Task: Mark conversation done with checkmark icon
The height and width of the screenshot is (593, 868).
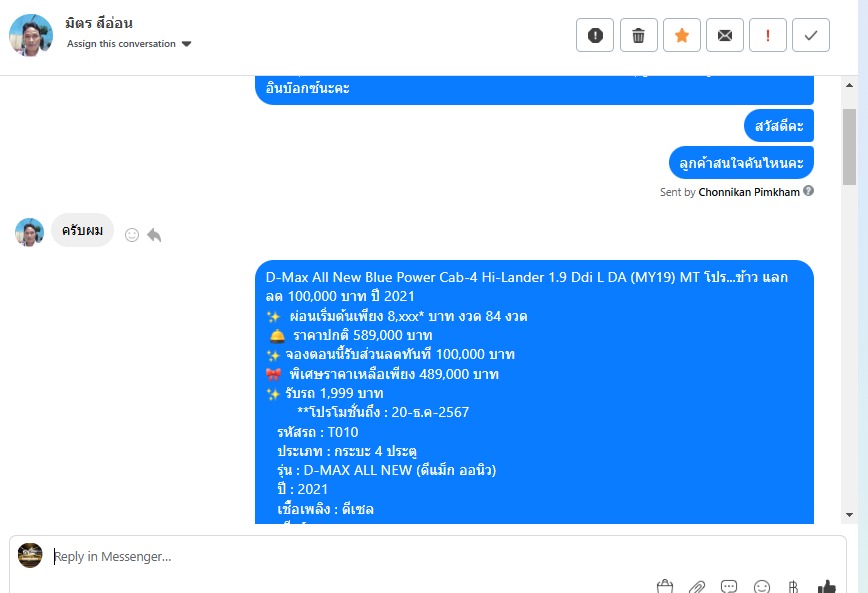Action: pyautogui.click(x=810, y=35)
